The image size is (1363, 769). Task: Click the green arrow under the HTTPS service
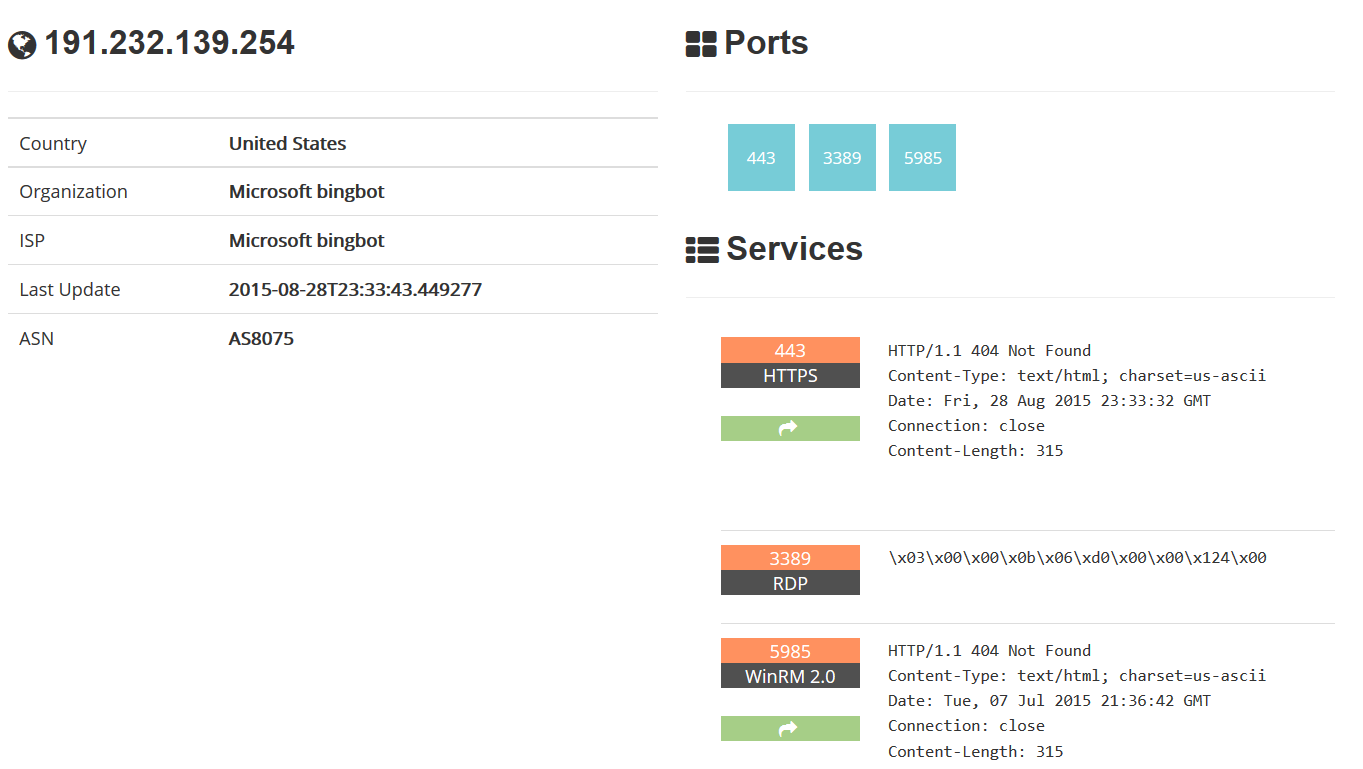pyautogui.click(x=789, y=428)
